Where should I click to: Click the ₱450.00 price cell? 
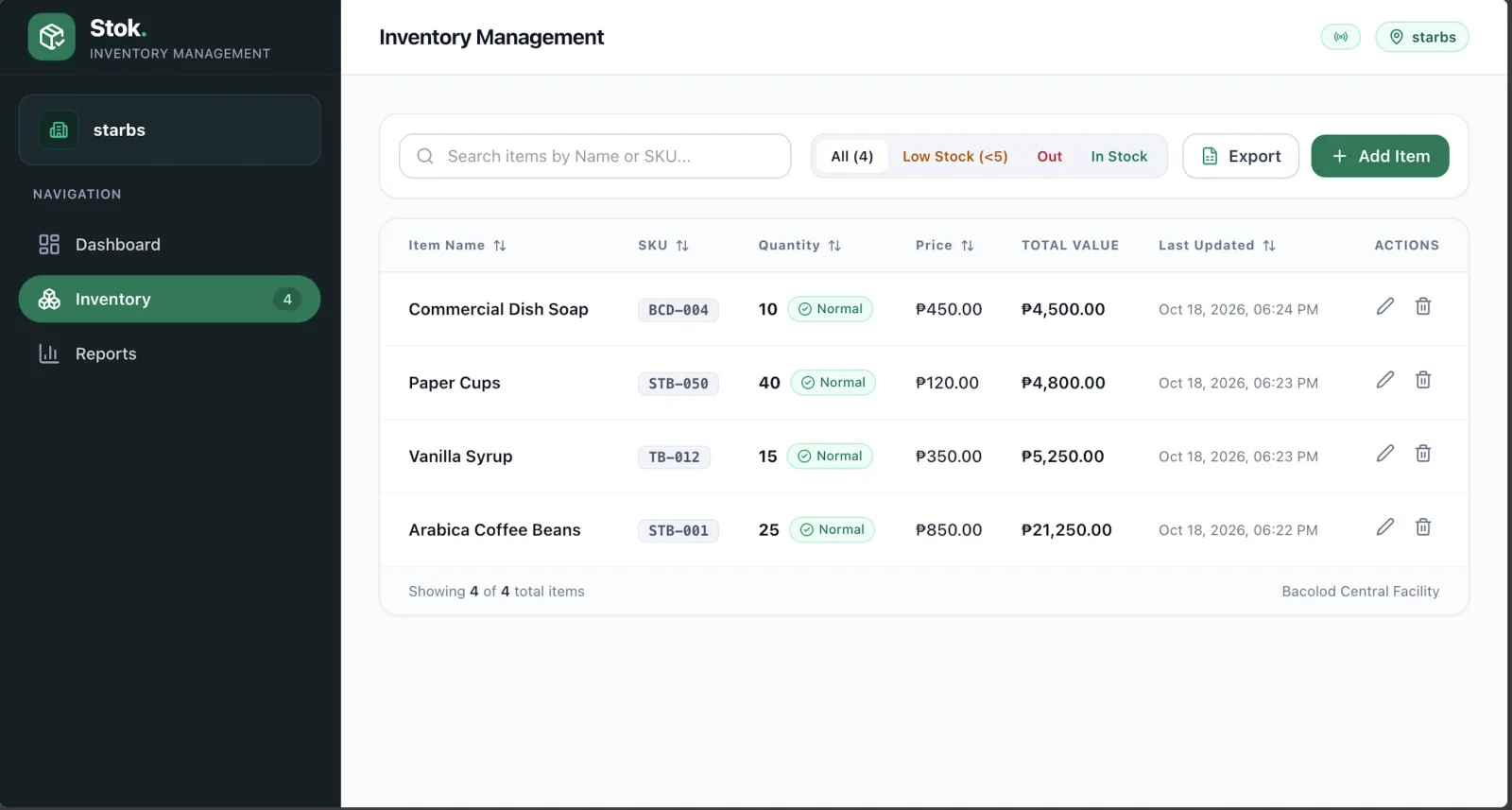pos(949,309)
